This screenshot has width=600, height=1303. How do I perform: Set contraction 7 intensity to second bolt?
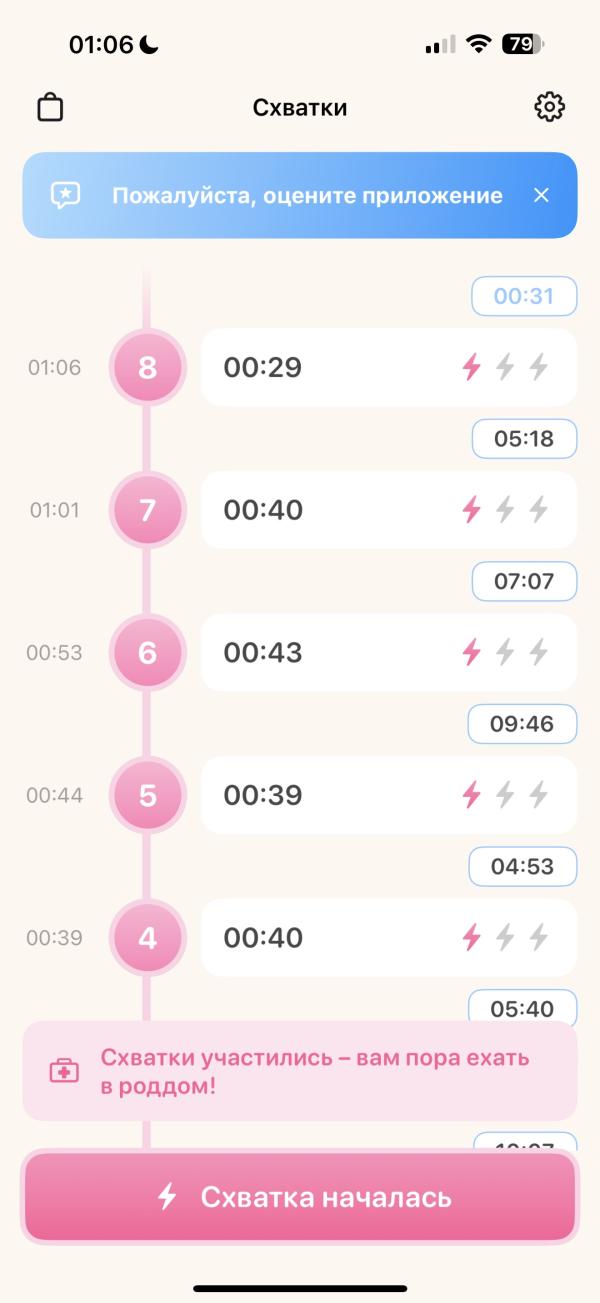pyautogui.click(x=505, y=510)
